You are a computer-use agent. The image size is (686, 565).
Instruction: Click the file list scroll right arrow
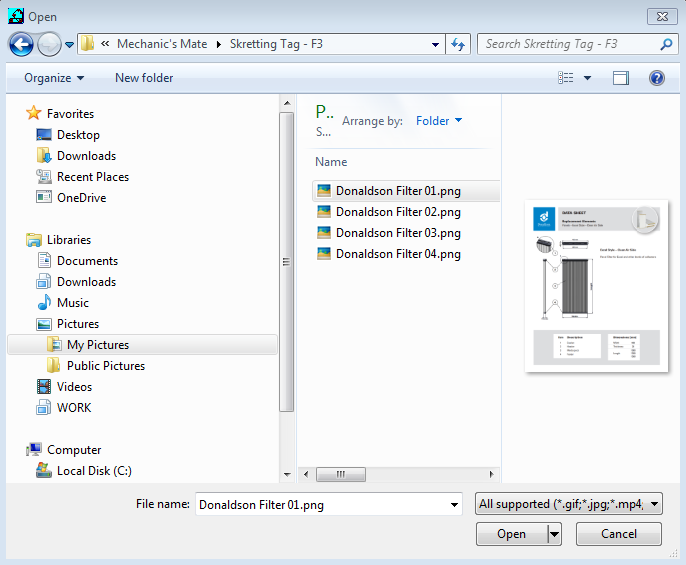(x=491, y=474)
